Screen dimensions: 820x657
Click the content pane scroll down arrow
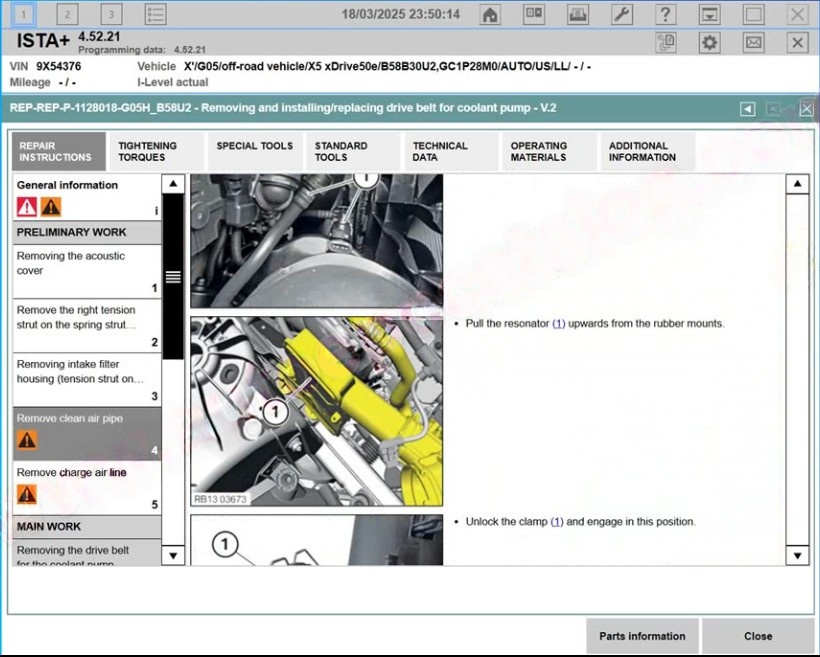pyautogui.click(x=797, y=556)
